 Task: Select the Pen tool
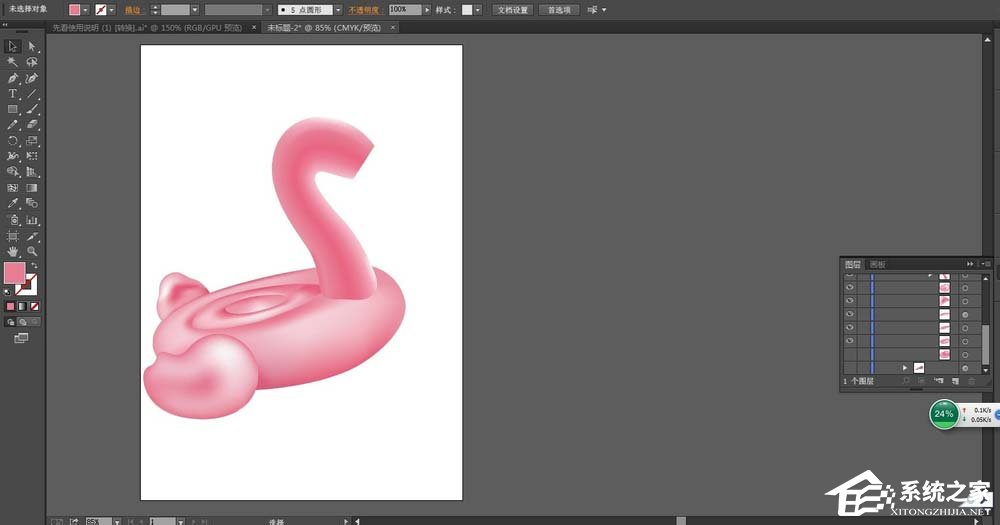13,78
